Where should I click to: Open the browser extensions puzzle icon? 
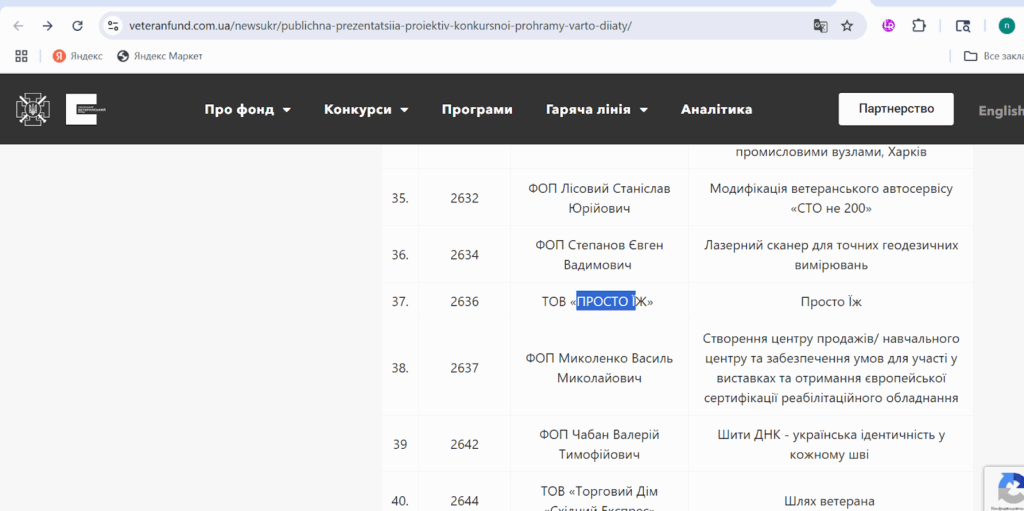[919, 26]
